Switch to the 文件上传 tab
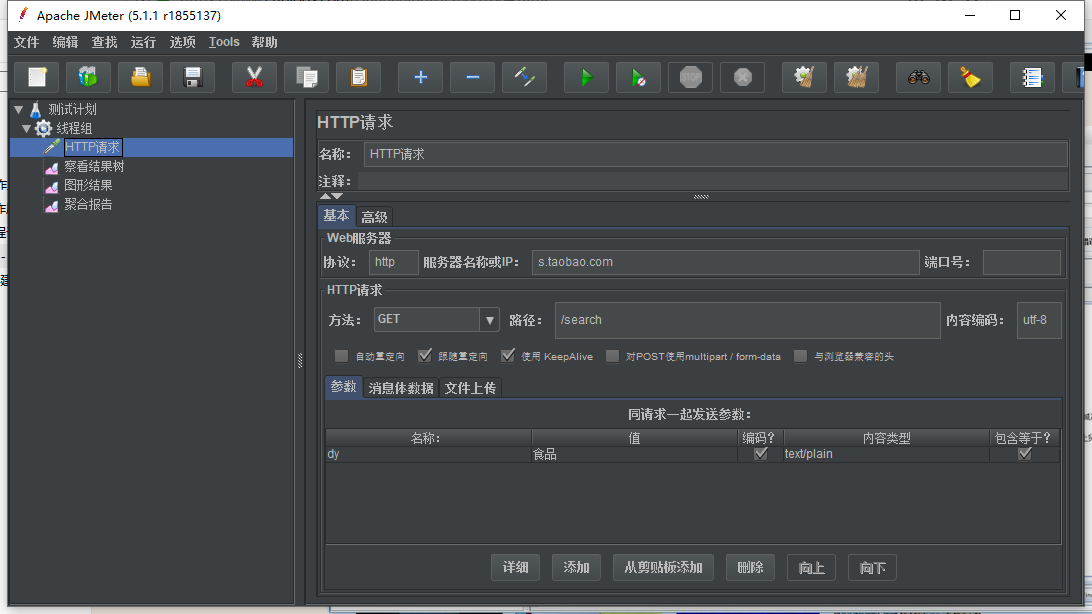 click(470, 388)
